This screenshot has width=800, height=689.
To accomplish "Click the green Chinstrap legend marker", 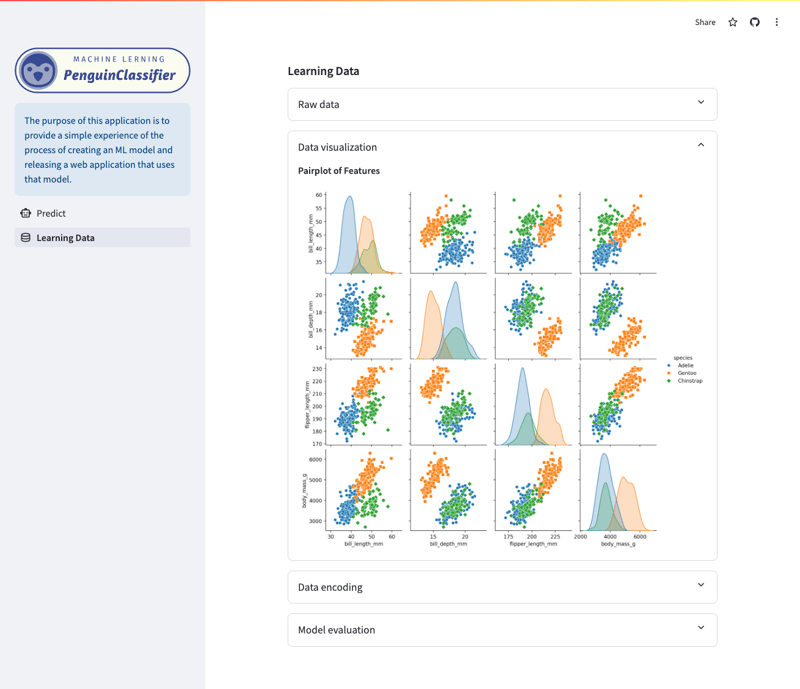I will pos(669,381).
